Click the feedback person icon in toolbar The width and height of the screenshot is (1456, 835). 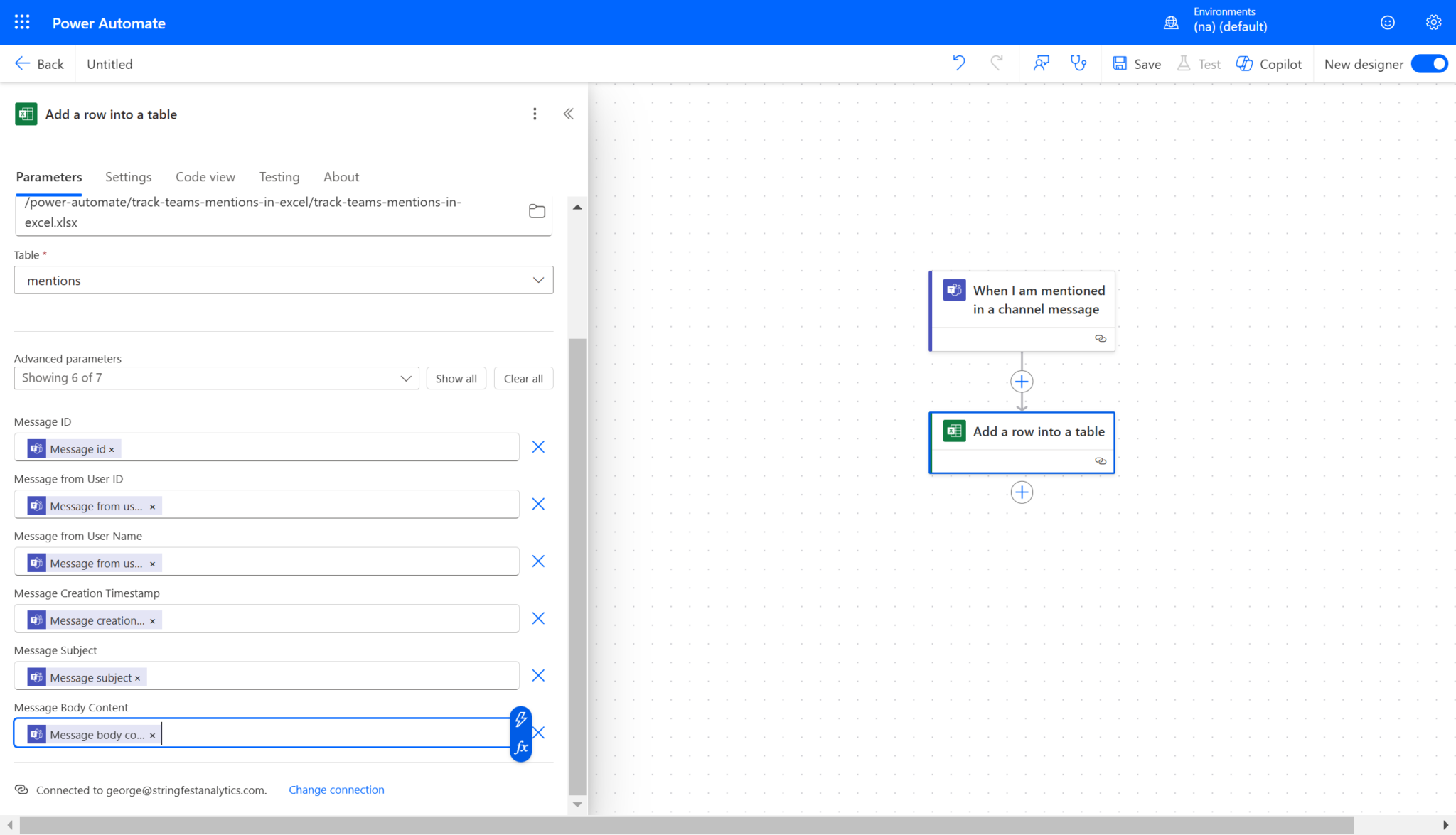(x=1042, y=63)
